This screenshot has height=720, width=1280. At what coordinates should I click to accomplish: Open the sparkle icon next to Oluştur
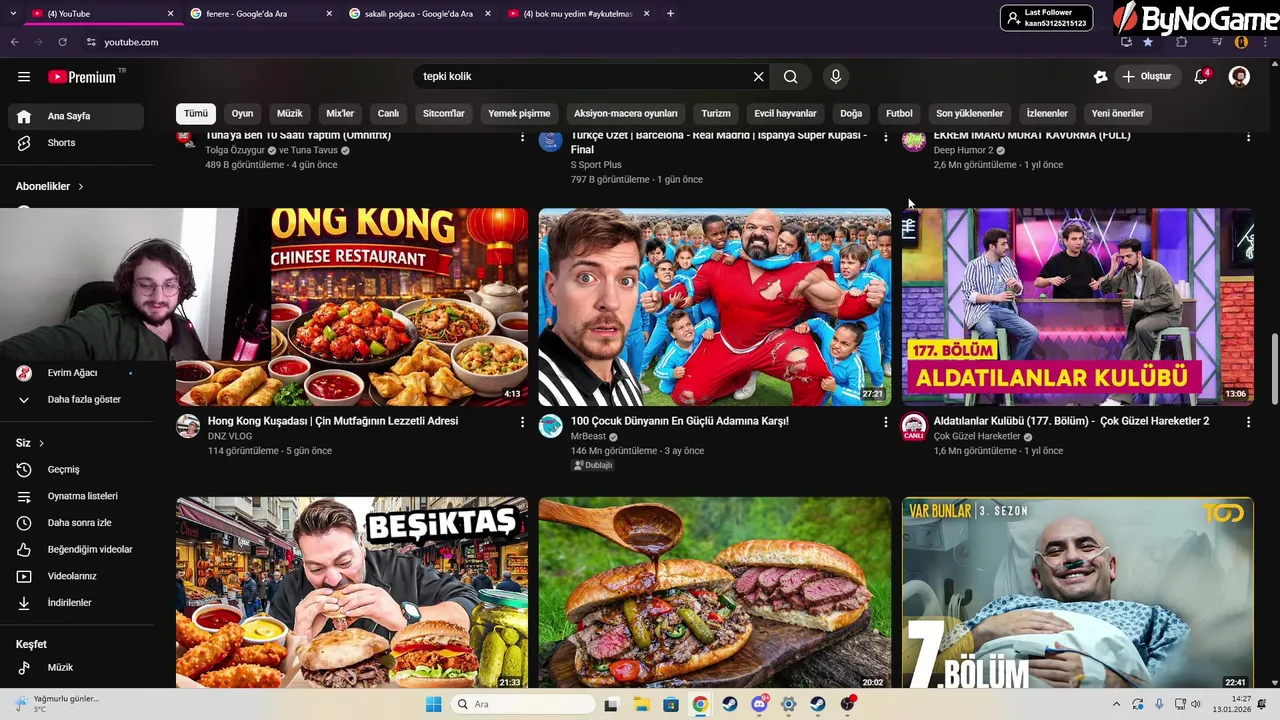point(1101,77)
